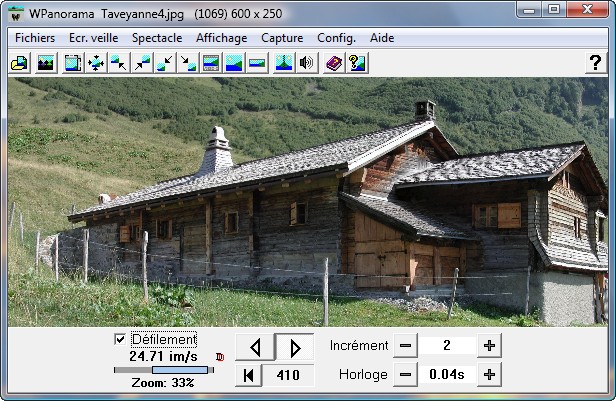Viewport: 616px width, 401px height.
Task: Open the WPanorama title bar app icon
Action: (x=16, y=14)
